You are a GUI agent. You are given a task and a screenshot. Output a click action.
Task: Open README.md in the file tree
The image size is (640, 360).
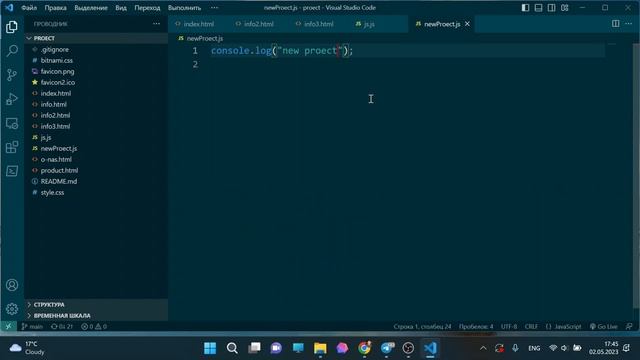pyautogui.click(x=59, y=182)
